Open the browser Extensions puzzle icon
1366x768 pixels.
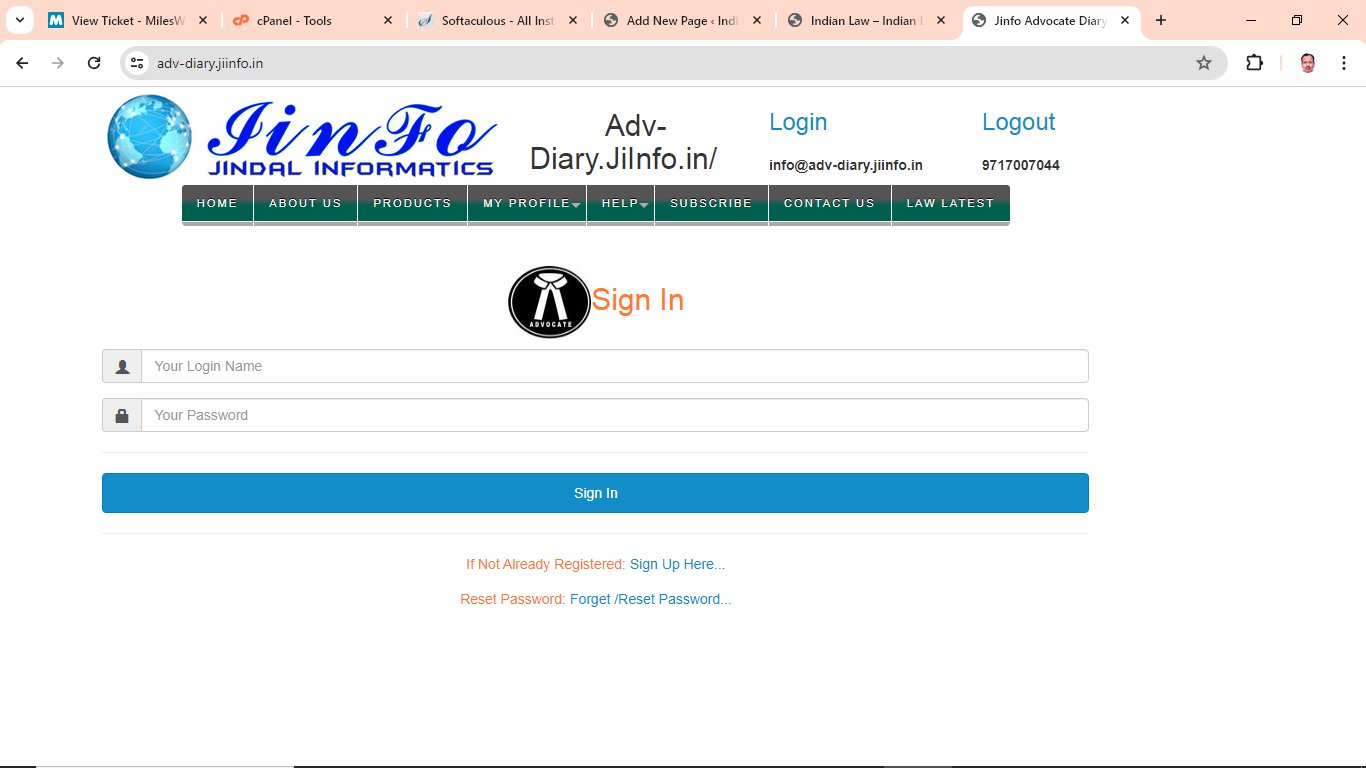1254,63
